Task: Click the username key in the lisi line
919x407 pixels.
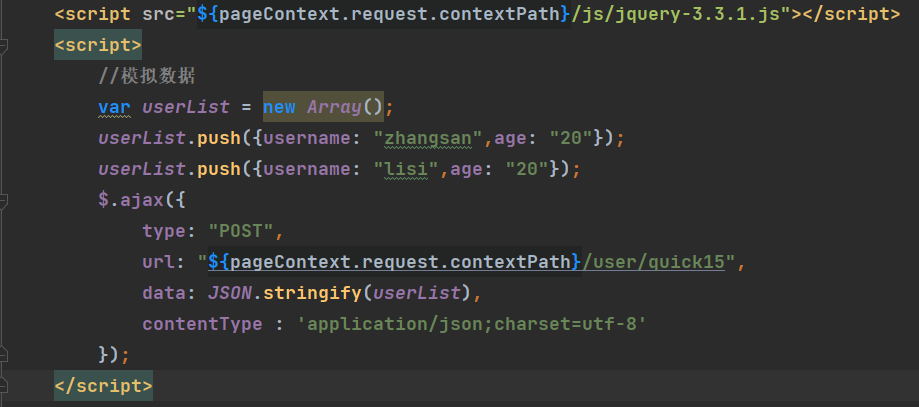Action: pos(307,169)
